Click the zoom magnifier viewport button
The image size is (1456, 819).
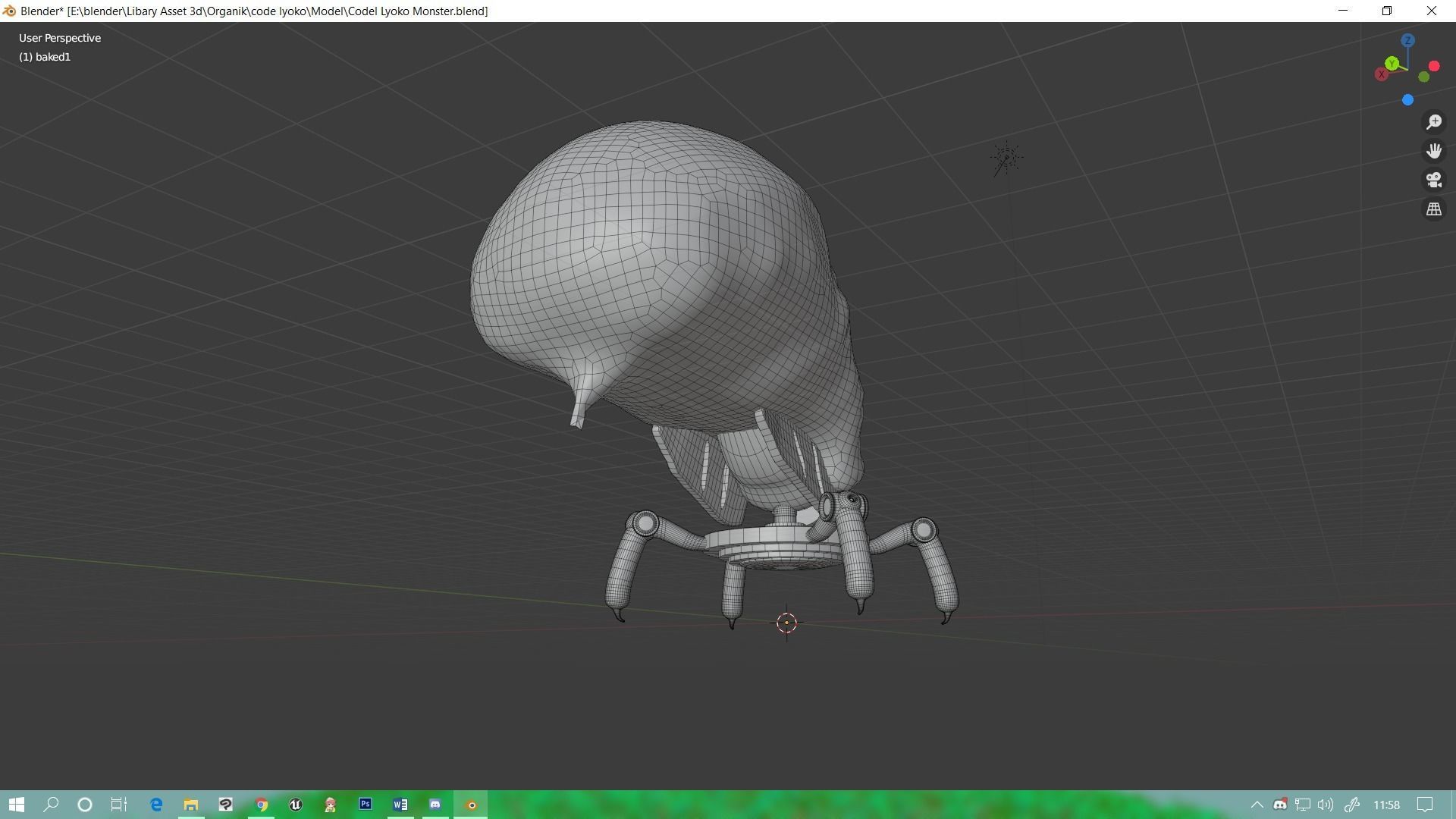pyautogui.click(x=1434, y=122)
